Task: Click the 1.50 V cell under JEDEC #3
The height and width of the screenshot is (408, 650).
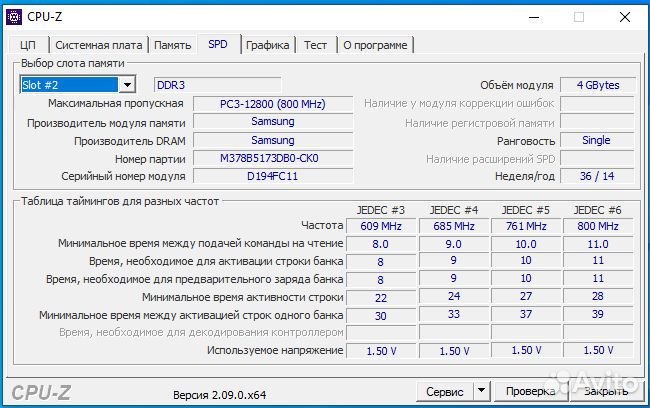Action: (381, 351)
